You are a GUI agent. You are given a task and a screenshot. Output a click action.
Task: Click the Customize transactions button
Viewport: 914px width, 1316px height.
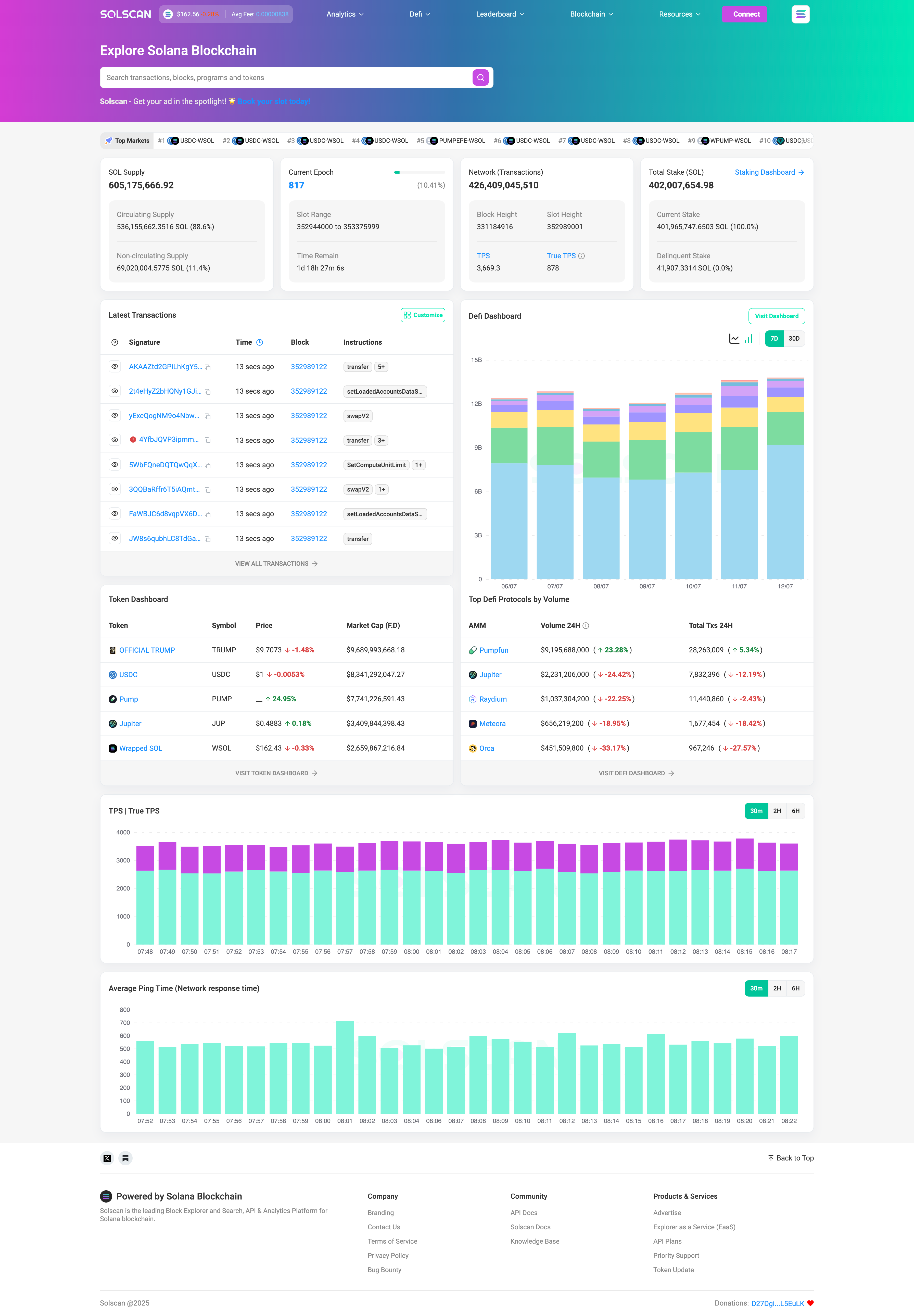pyautogui.click(x=423, y=315)
